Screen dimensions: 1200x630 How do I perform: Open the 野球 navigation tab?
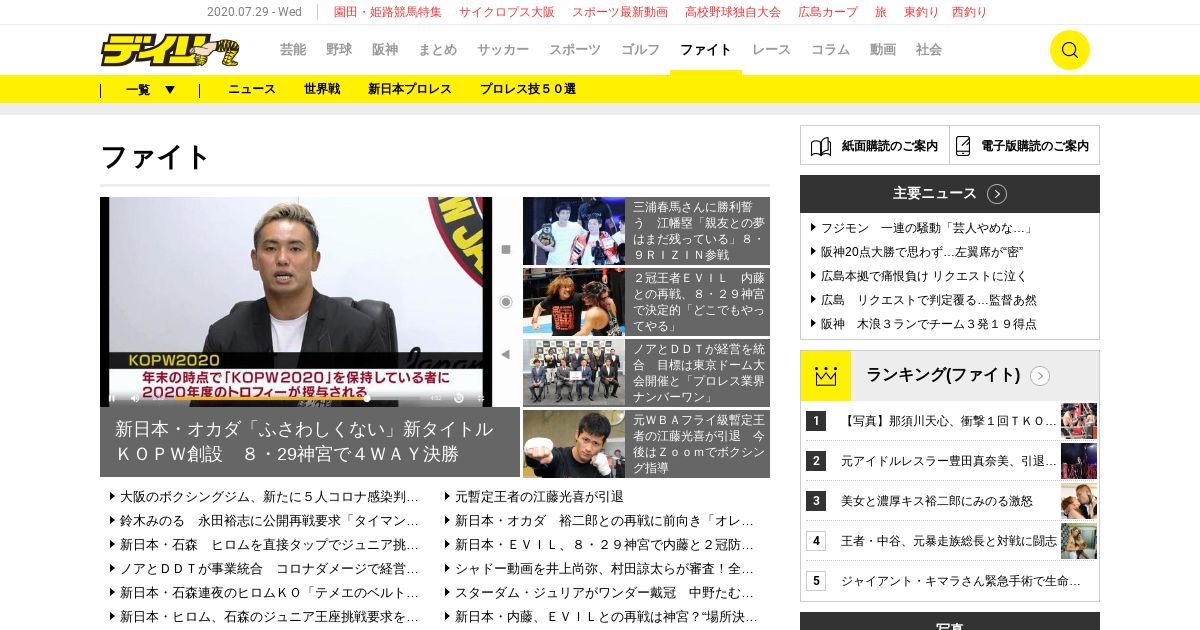[x=339, y=50]
